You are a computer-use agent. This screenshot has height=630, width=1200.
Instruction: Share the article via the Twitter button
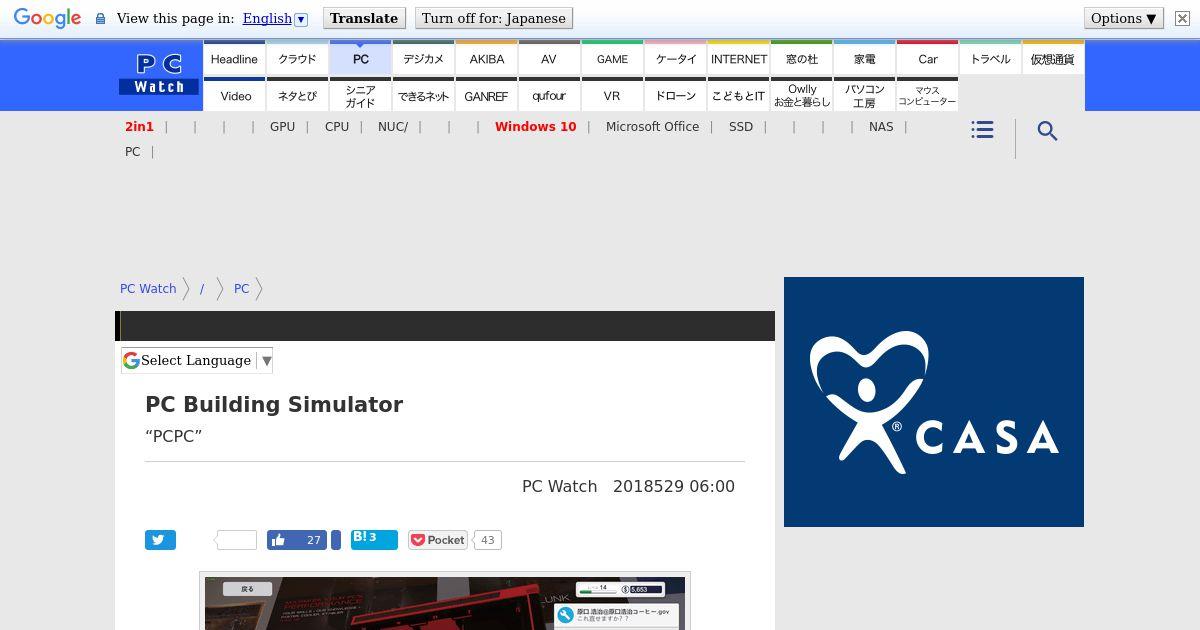(160, 540)
